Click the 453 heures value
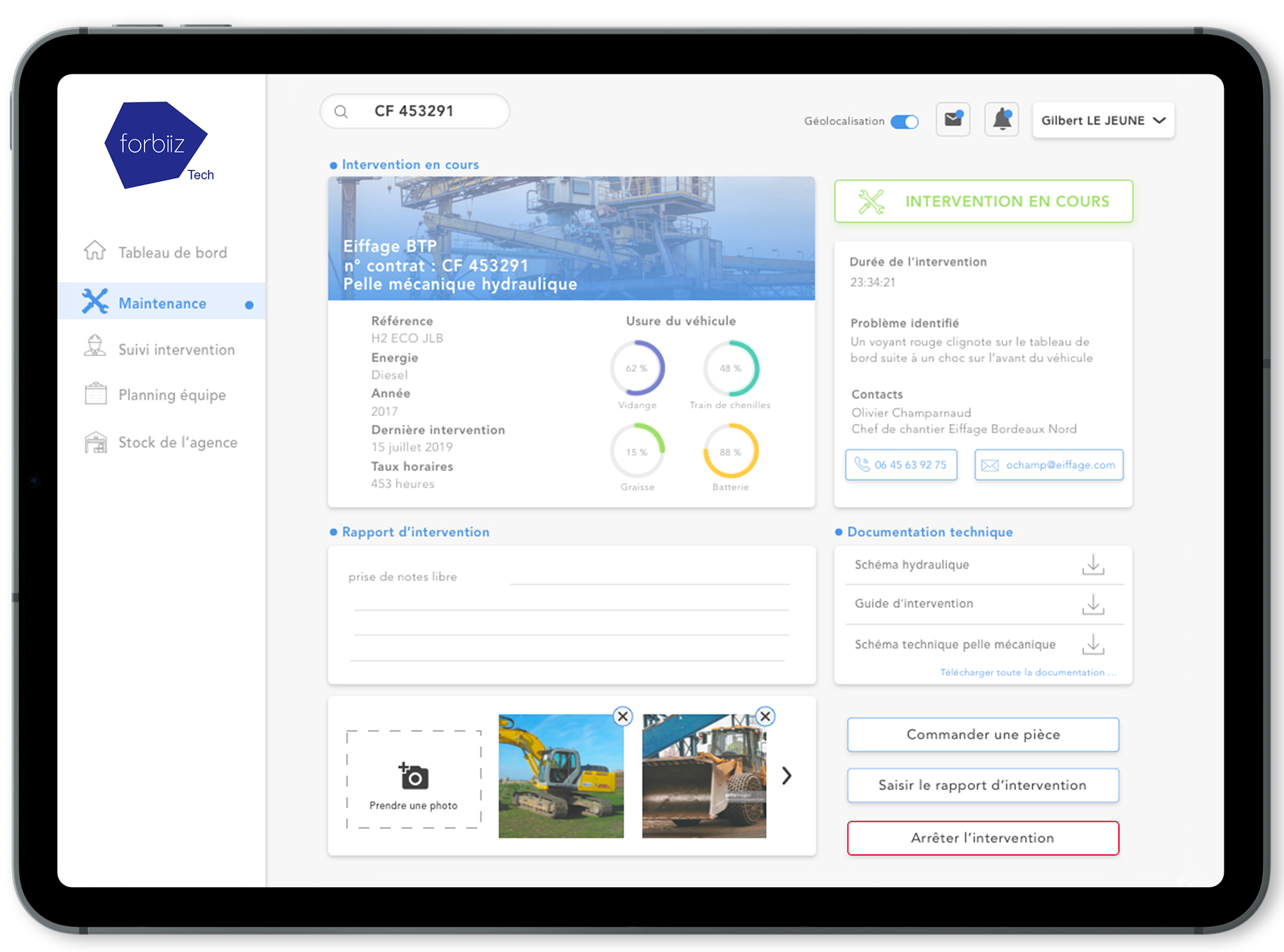This screenshot has height=952, width=1284. (x=402, y=484)
